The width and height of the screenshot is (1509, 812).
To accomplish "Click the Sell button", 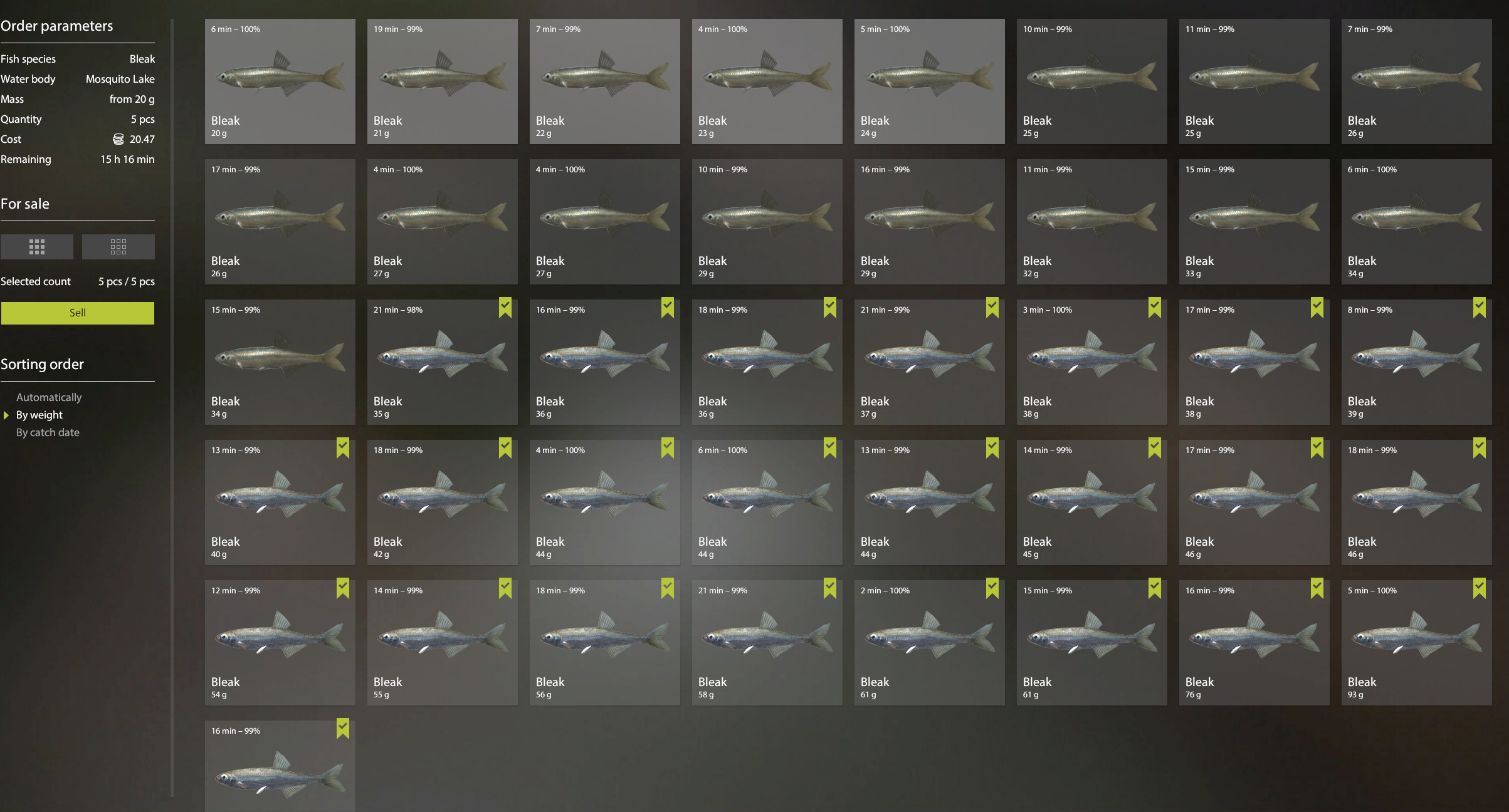I will pos(78,313).
